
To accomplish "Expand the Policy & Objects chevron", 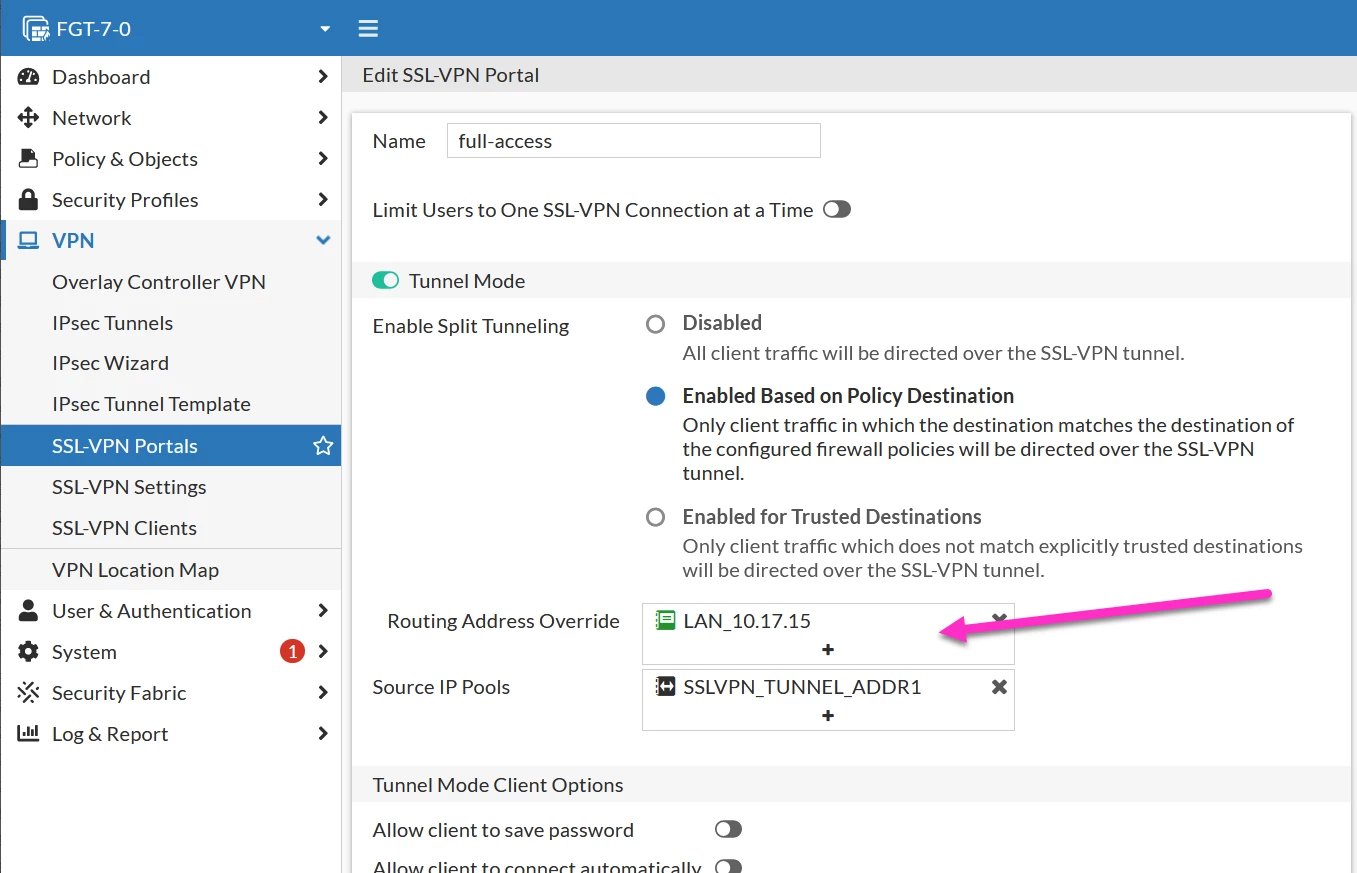I will [x=322, y=159].
